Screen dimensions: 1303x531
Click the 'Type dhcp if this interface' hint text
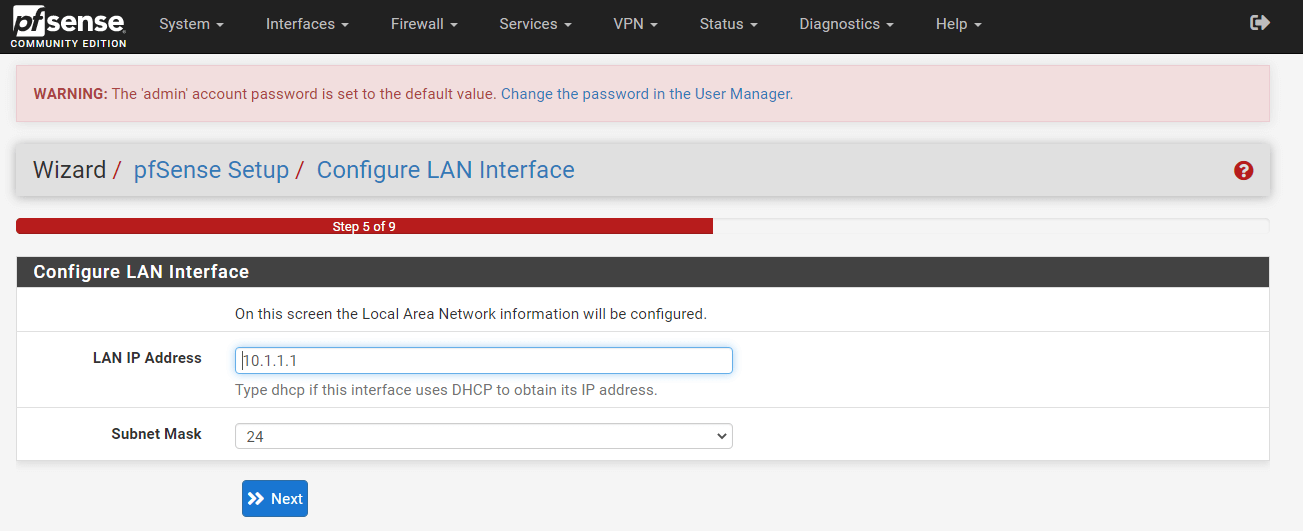point(446,390)
